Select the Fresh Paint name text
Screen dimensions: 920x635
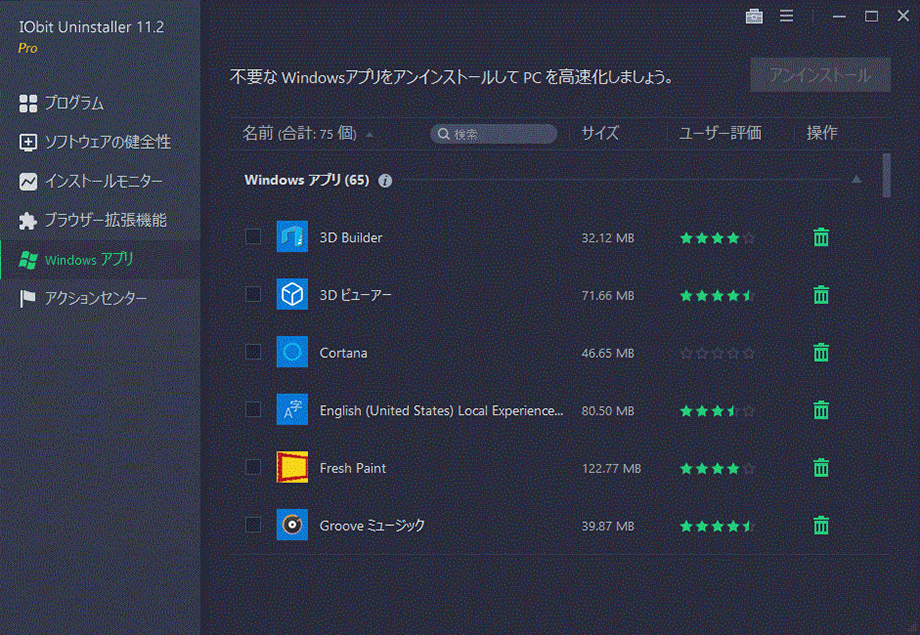[353, 468]
